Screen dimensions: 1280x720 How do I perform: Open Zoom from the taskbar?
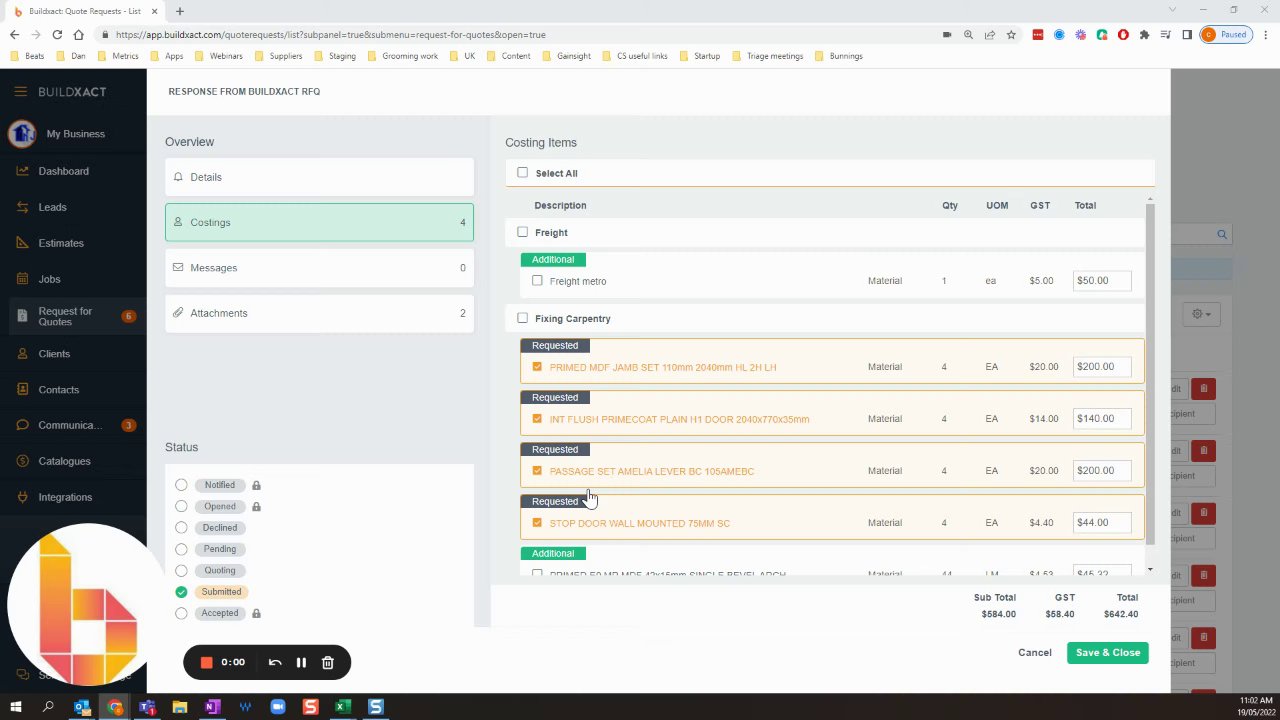point(278,707)
